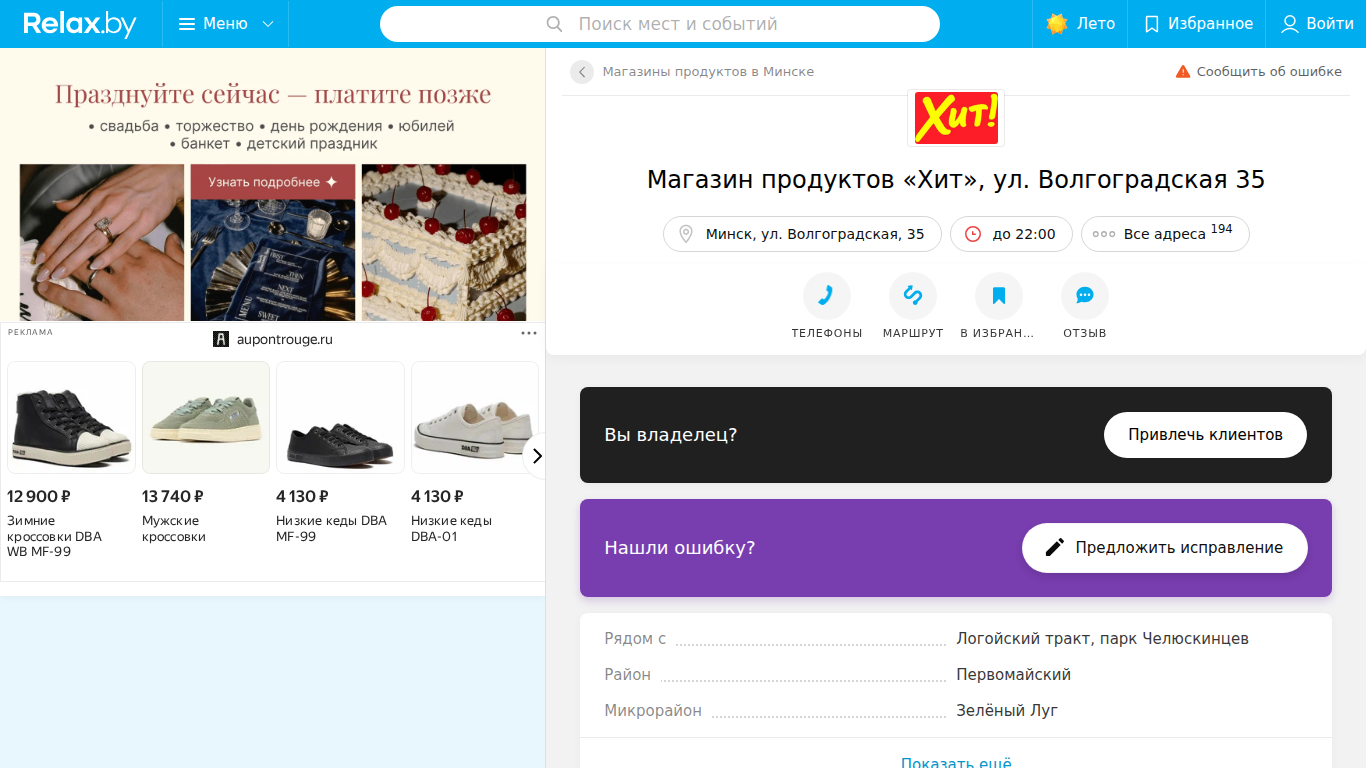Click the Отзыв review icon
This screenshot has width=1366, height=768.
click(x=1085, y=296)
